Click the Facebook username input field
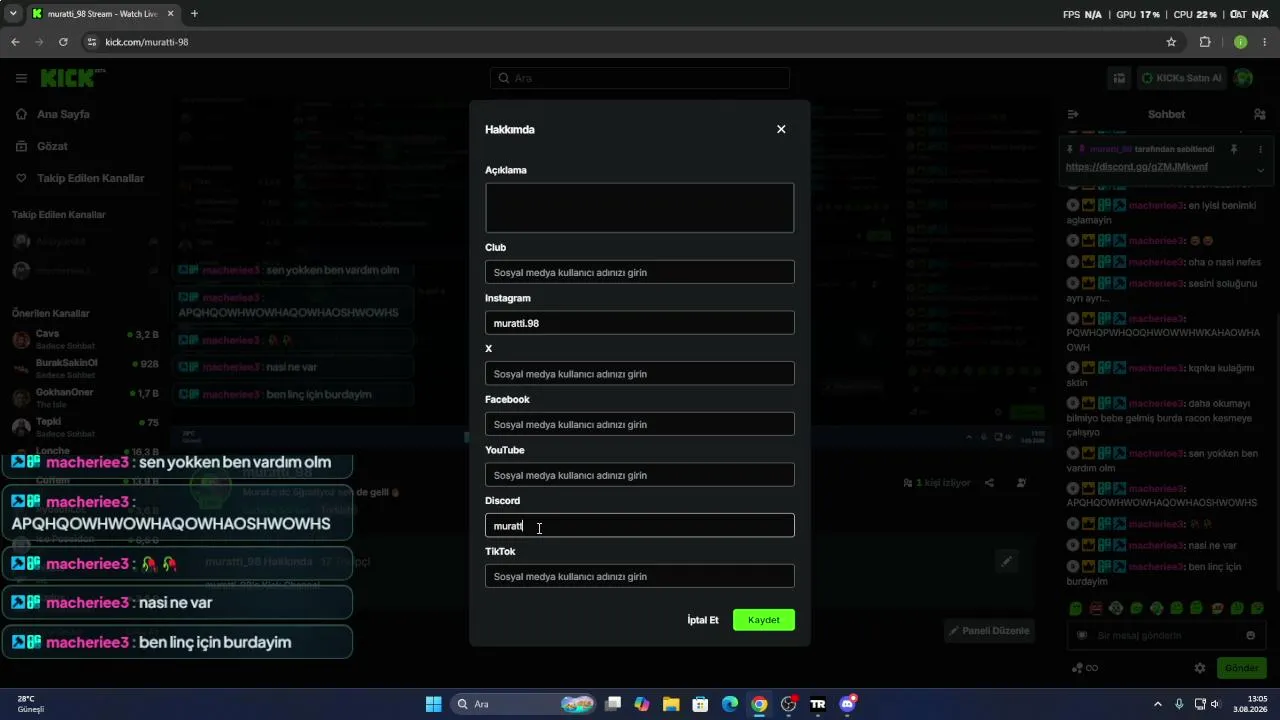1280x720 pixels. [x=640, y=424]
